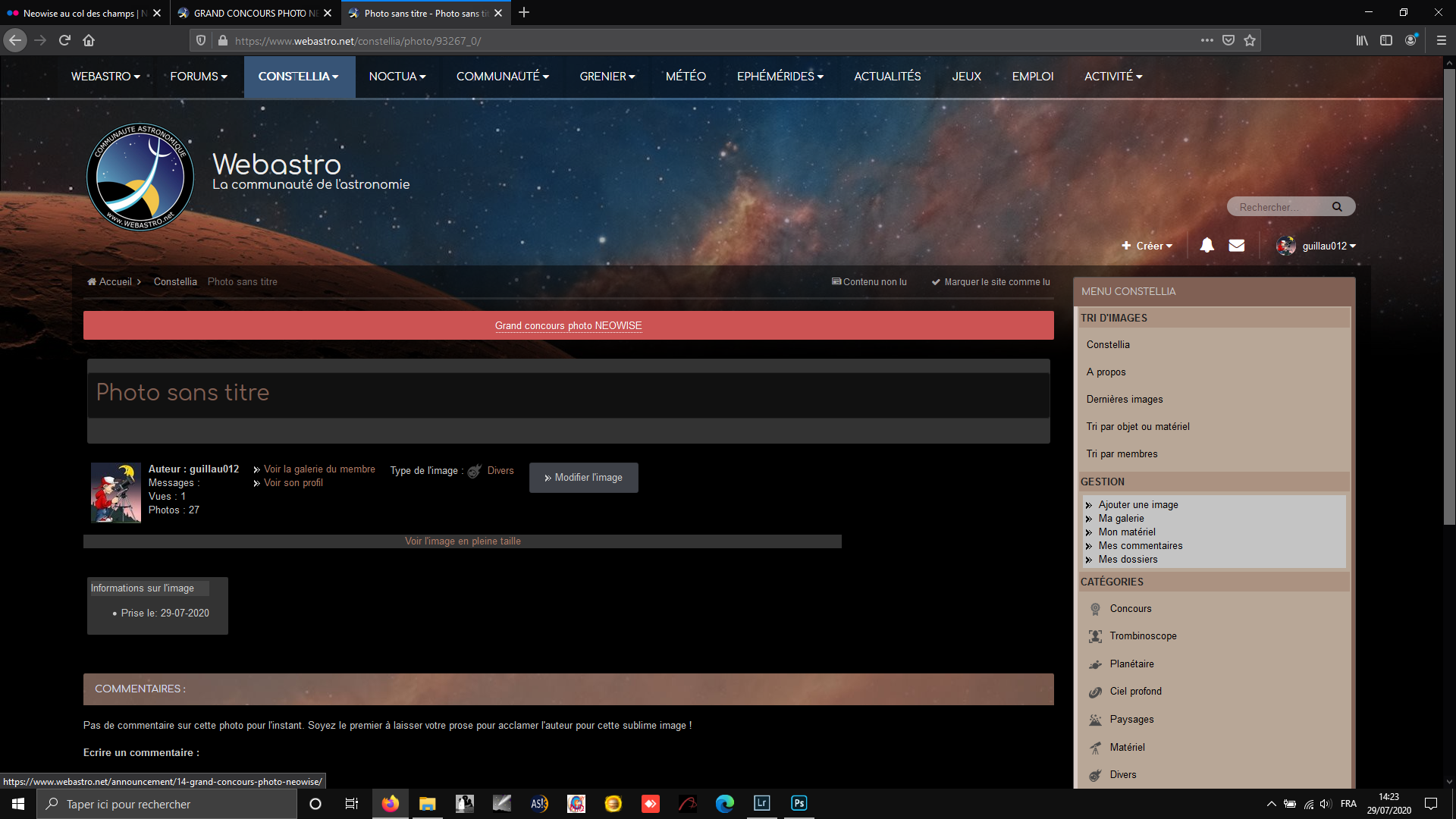1456x819 pixels.
Task: Open the Météo menu item
Action: (685, 77)
